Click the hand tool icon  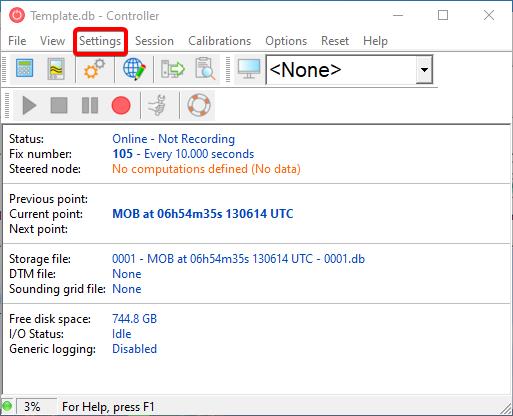click(x=157, y=105)
